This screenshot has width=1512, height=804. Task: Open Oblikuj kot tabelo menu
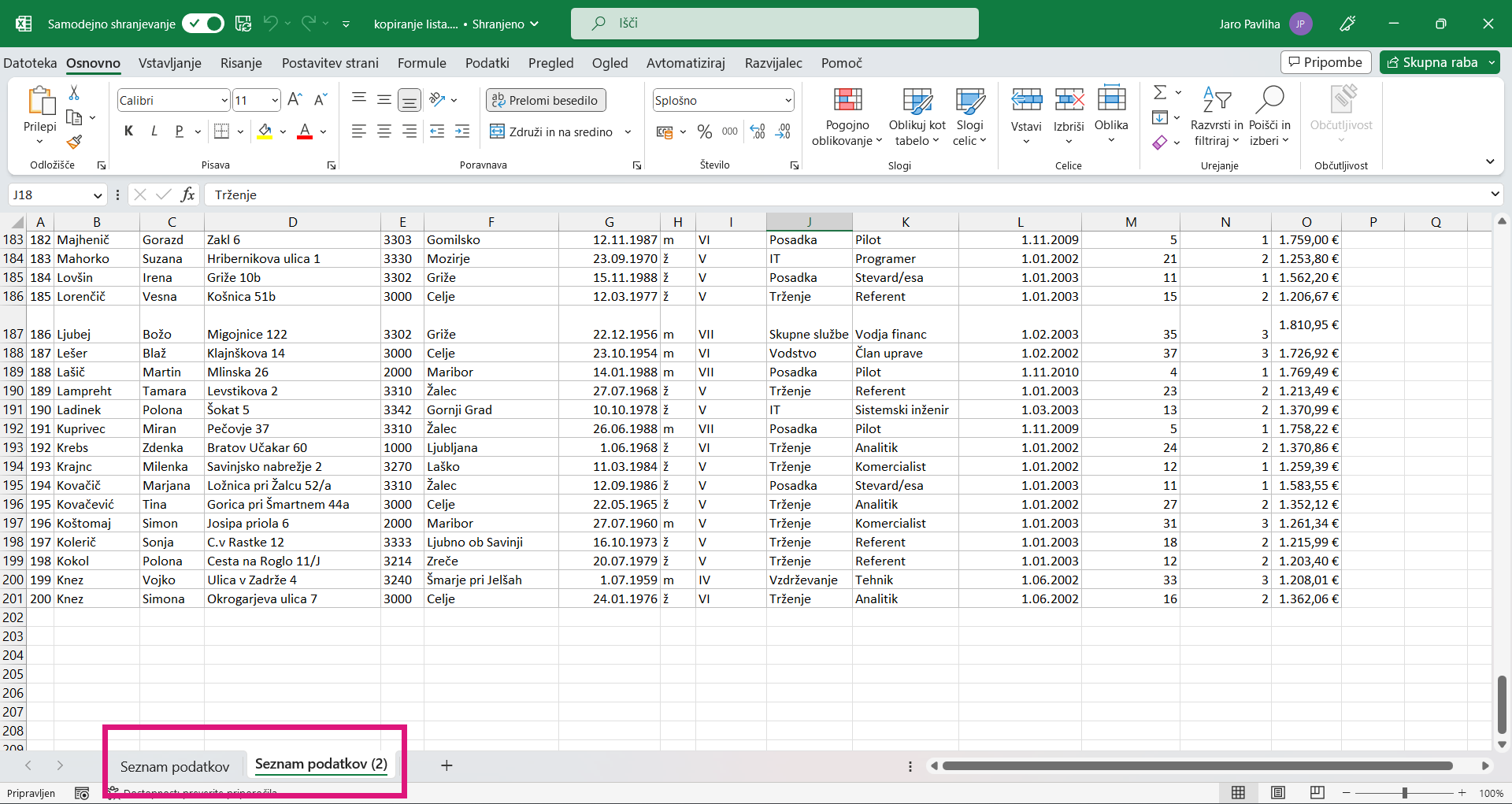[x=917, y=117]
